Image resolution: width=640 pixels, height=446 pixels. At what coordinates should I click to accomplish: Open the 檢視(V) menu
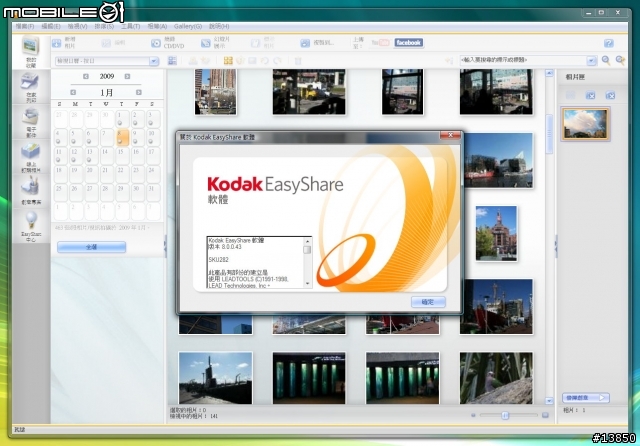tap(78, 26)
